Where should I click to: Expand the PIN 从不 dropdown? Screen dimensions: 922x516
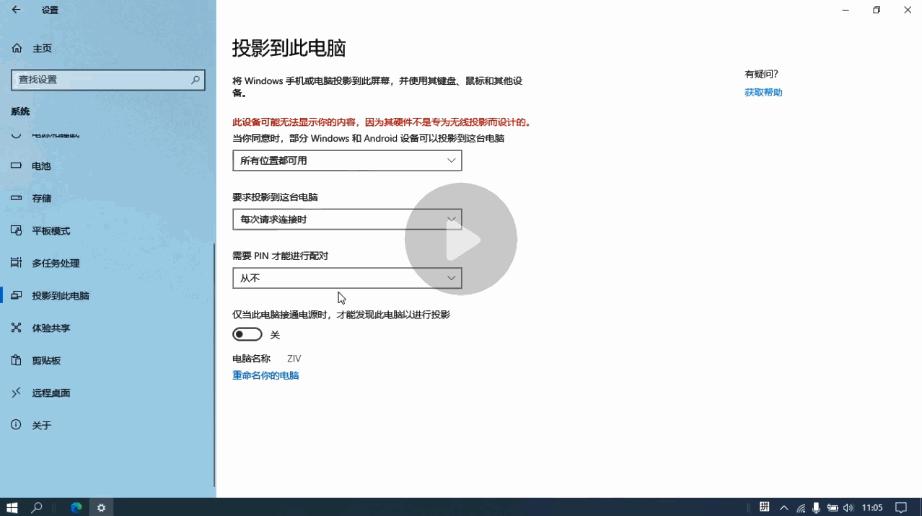coord(347,278)
